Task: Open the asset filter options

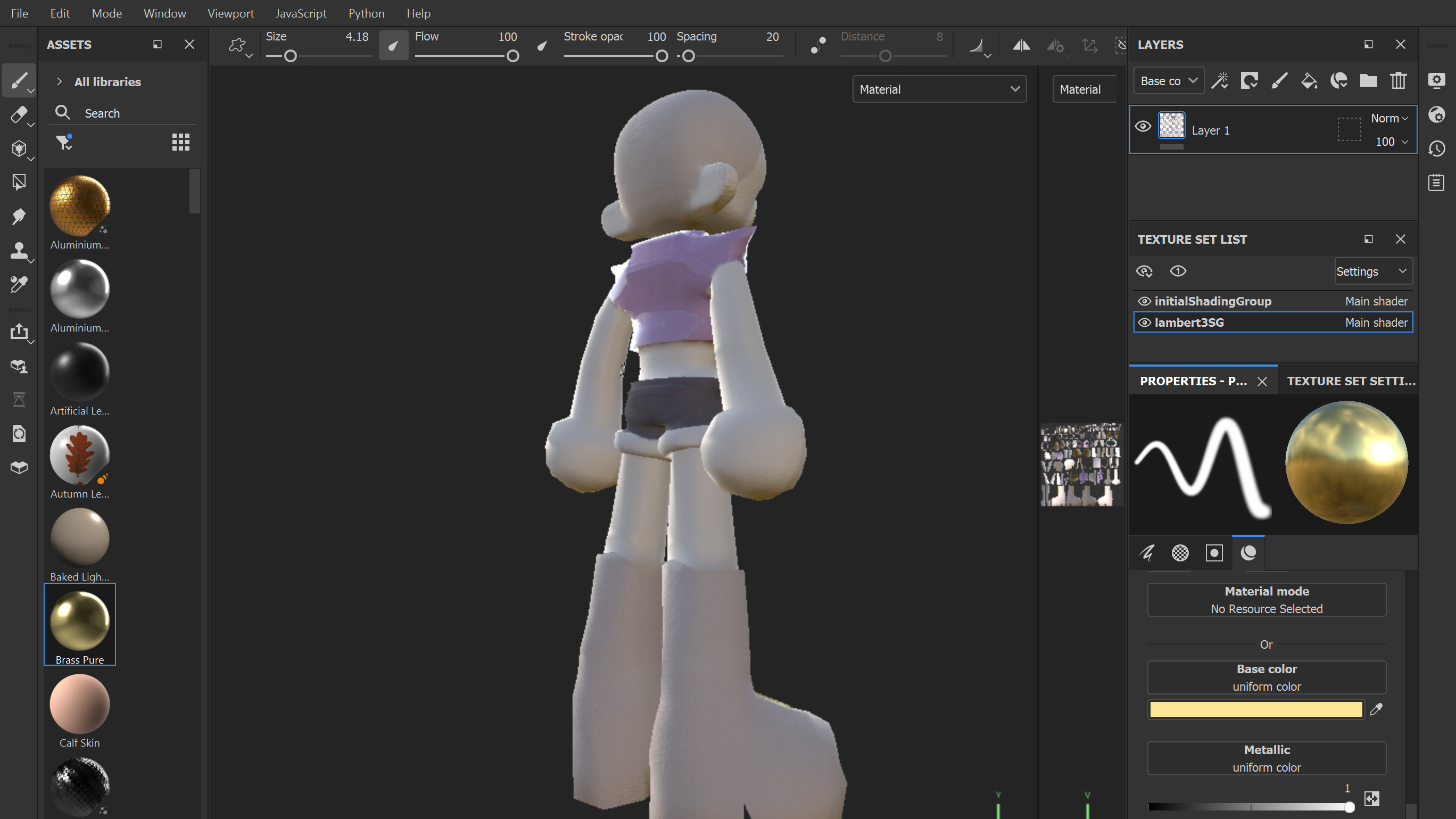Action: tap(64, 142)
